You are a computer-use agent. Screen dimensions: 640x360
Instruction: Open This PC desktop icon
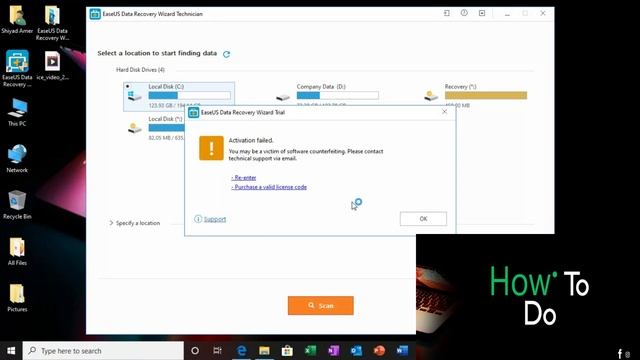pos(17,112)
